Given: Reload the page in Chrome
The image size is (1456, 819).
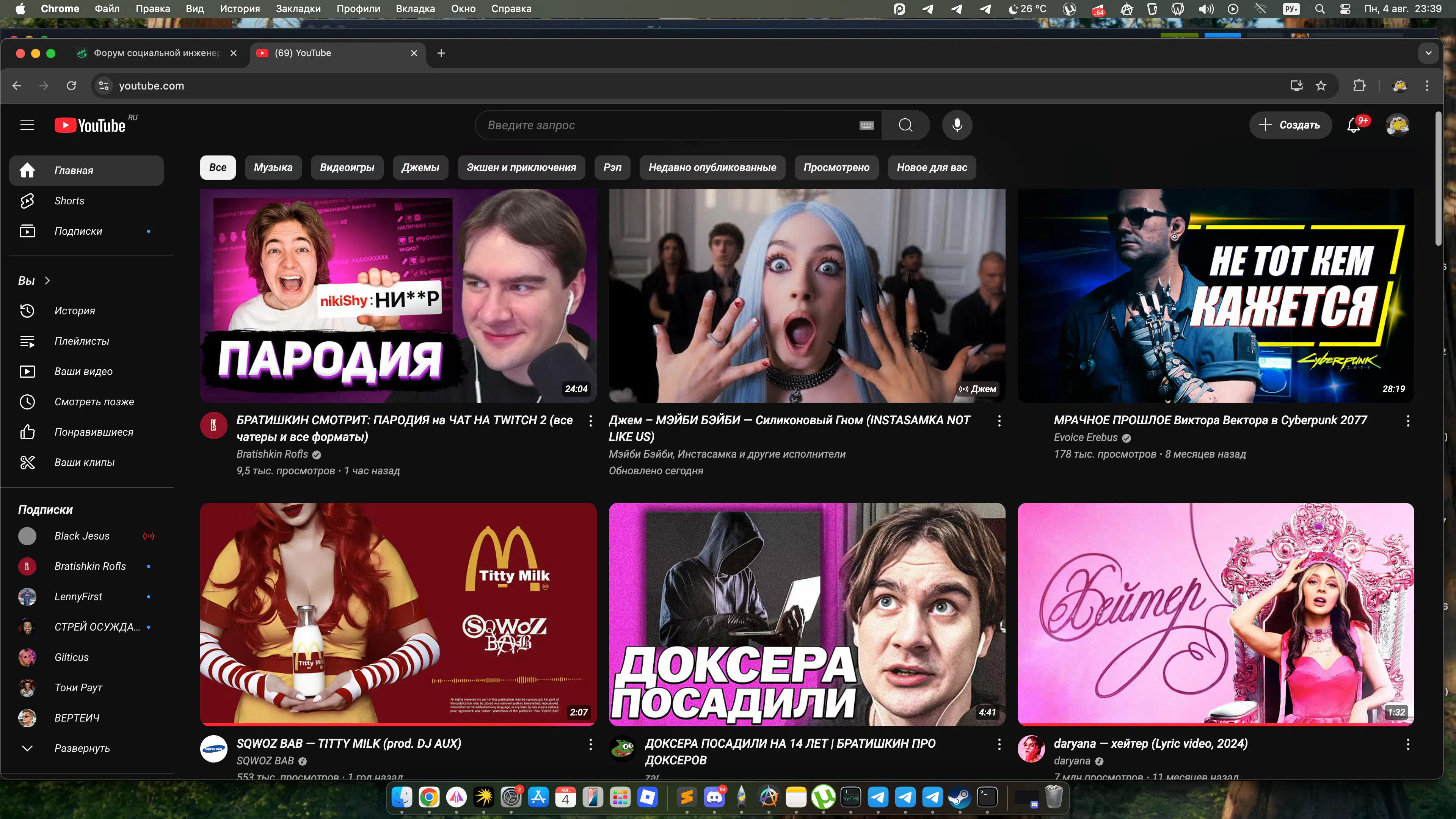Looking at the screenshot, I should click(71, 85).
